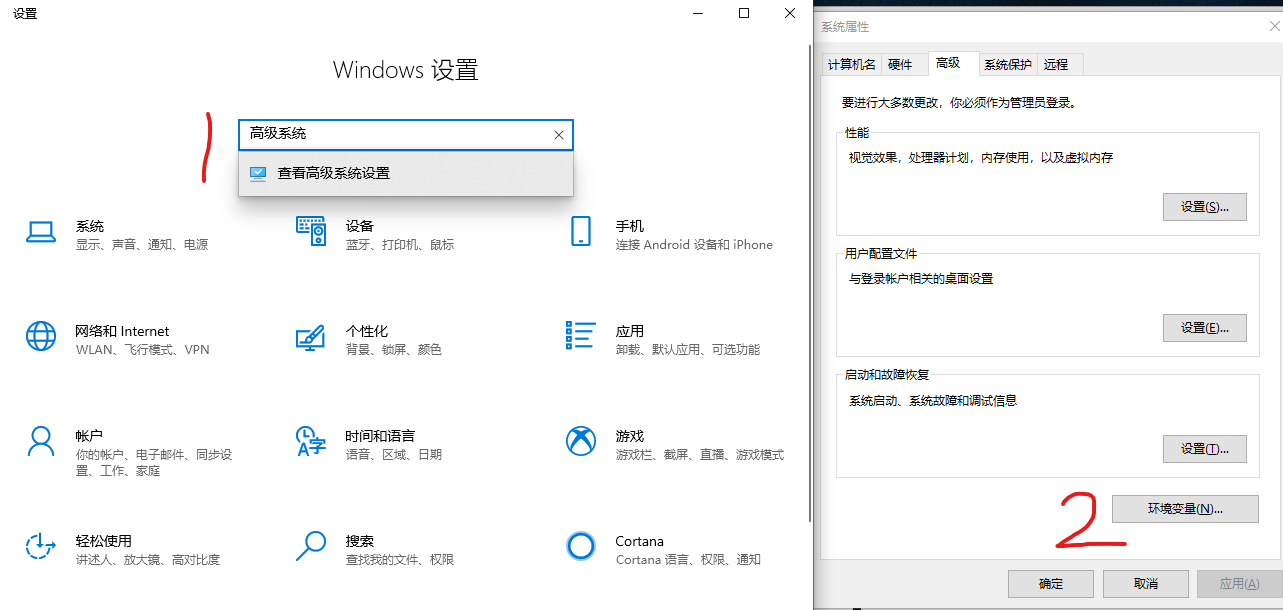The width and height of the screenshot is (1283, 610).
Task: Maximize the Settings window
Action: [x=744, y=13]
